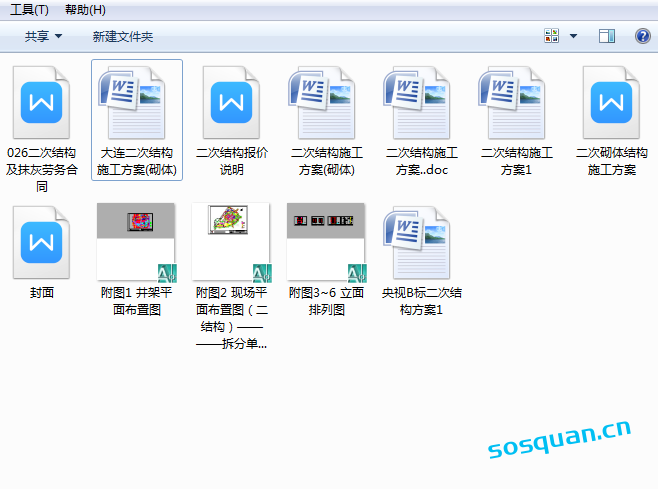Open the 封面 document icon

click(41, 242)
